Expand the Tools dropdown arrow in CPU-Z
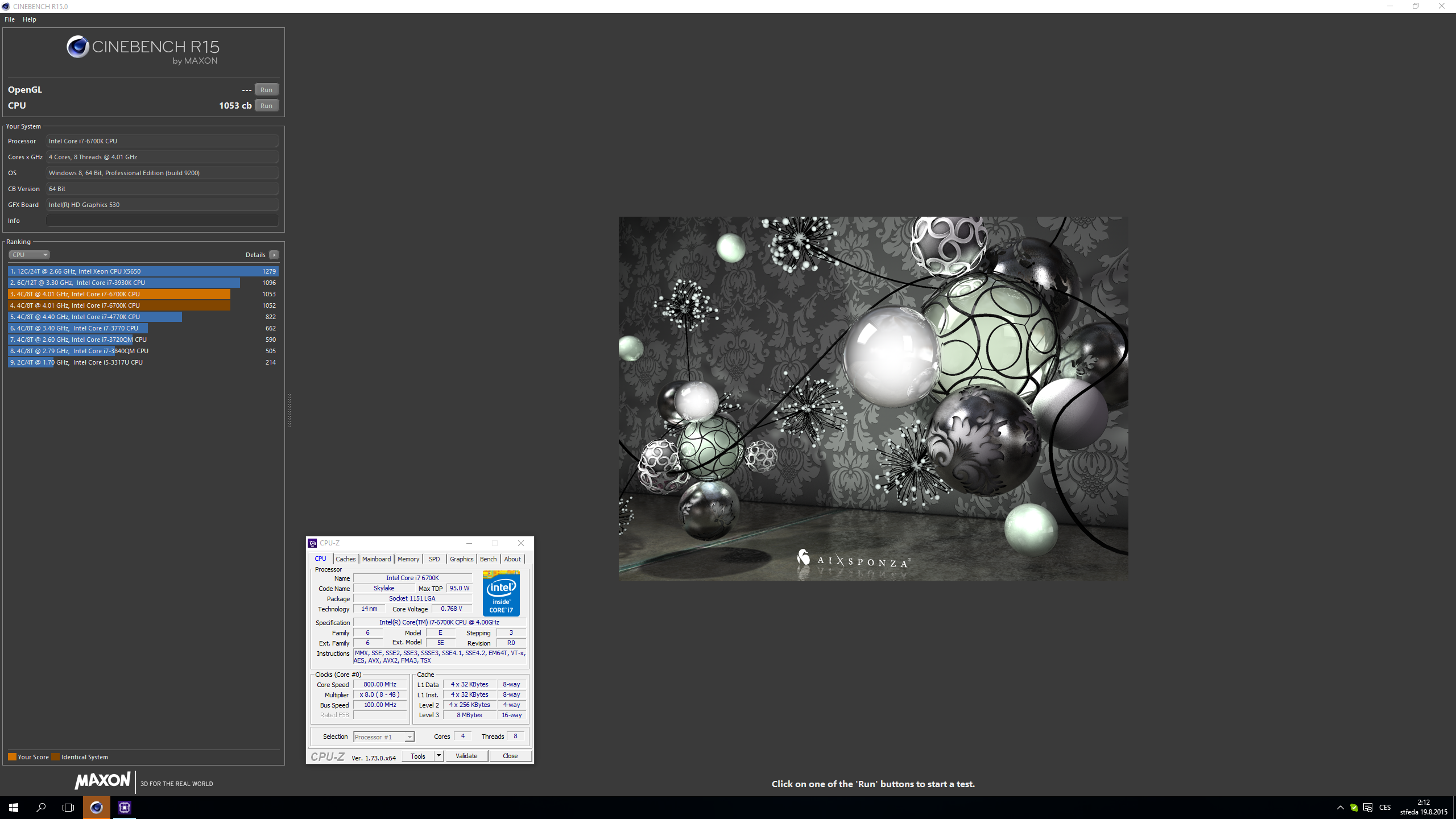The image size is (1456, 819). click(x=439, y=756)
